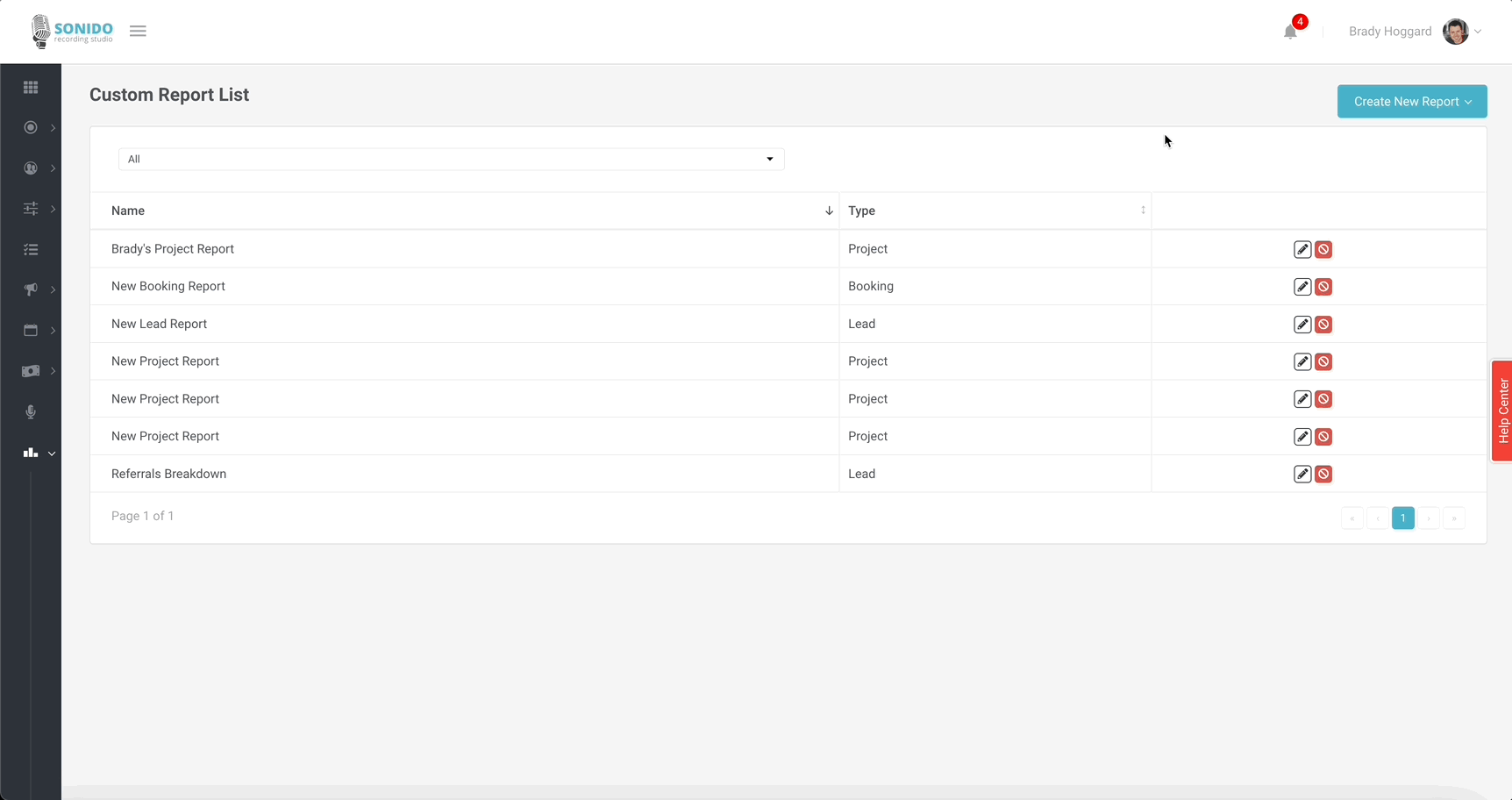Open Brady Hoggard user account menu

pyautogui.click(x=1414, y=32)
